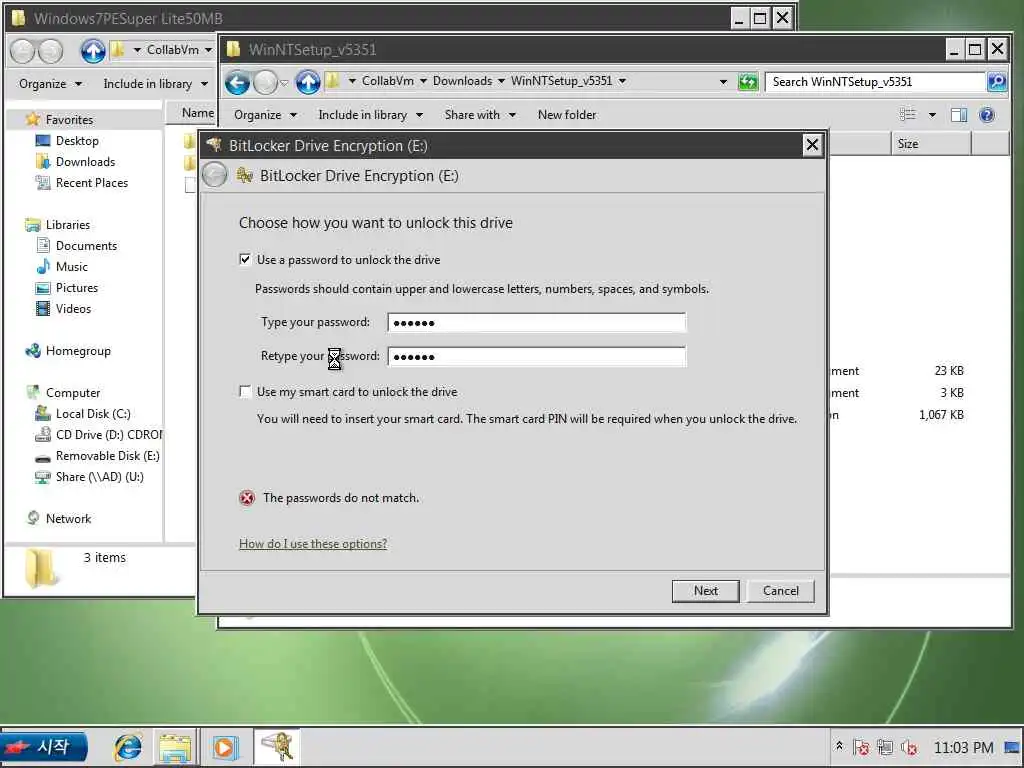This screenshot has height=768, width=1024.
Task: Toggle the preview pane icon
Action: point(959,115)
